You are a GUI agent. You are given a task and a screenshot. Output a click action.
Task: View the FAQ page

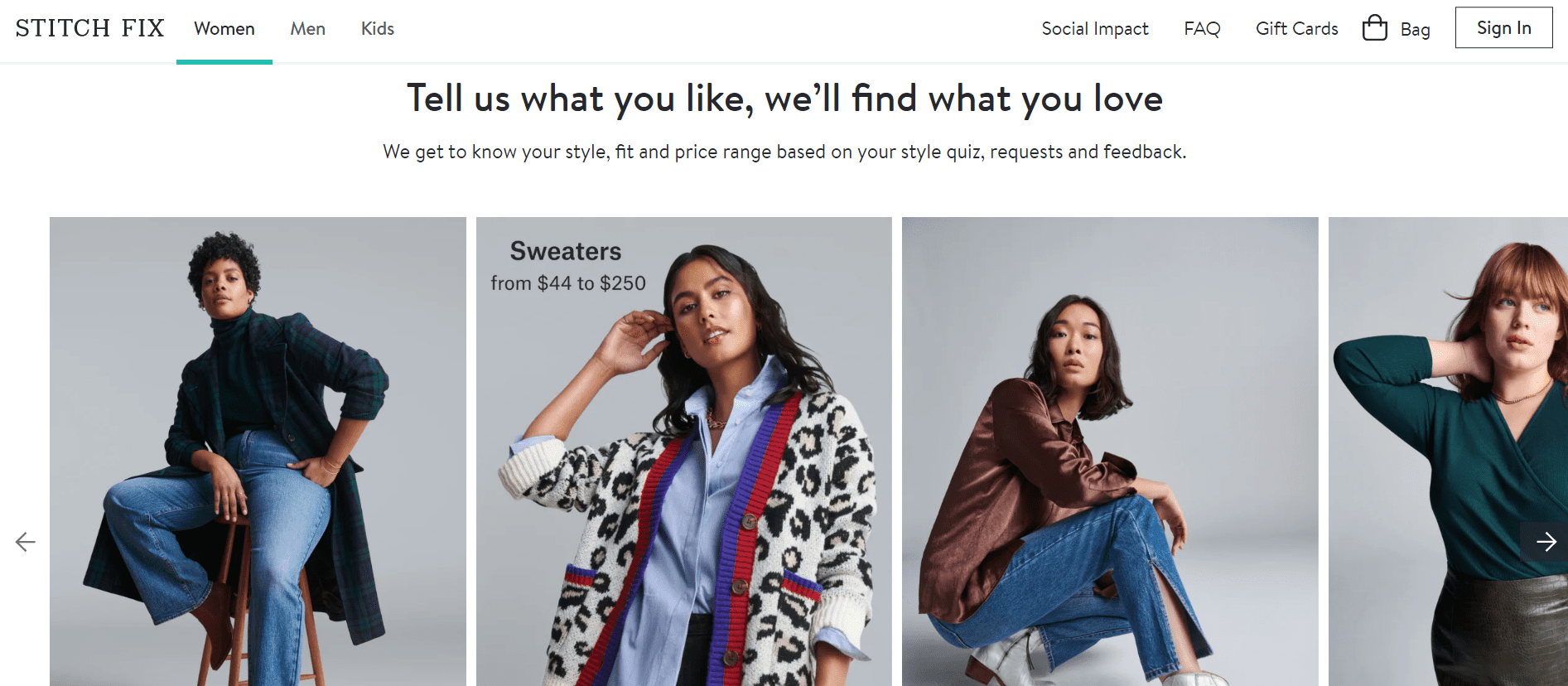[1202, 28]
